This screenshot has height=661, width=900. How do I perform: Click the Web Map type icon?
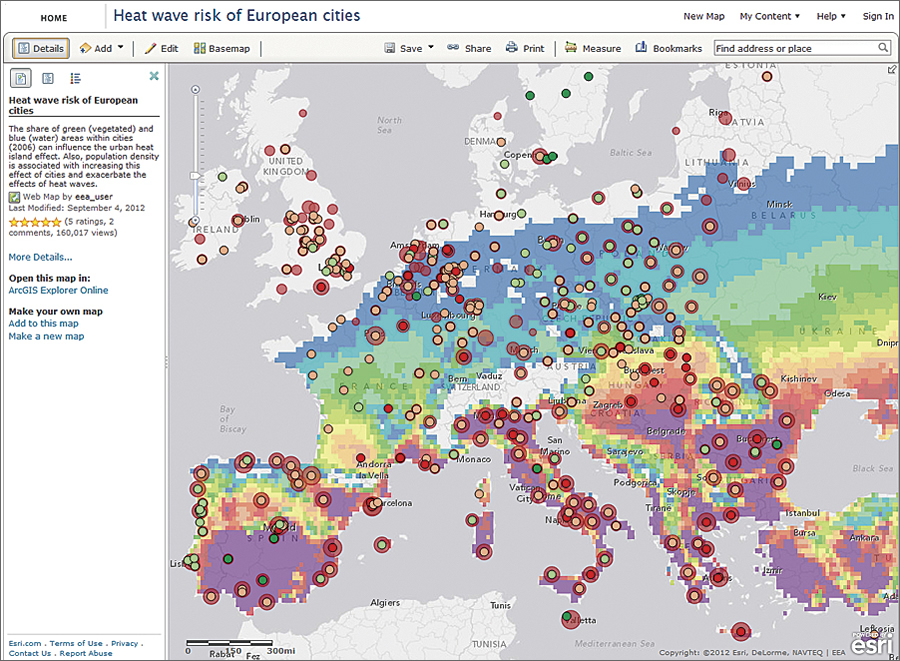[x=14, y=197]
